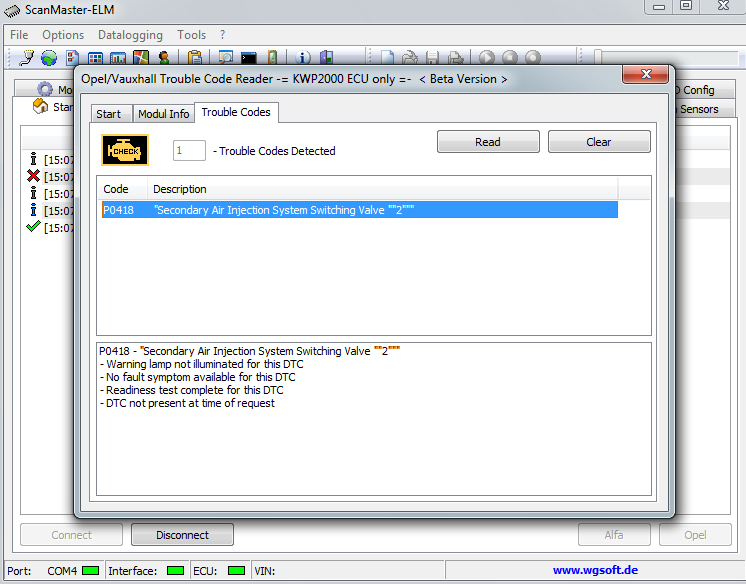Screen dimensions: 746x584
Task: Open the File menu
Action: click(19, 35)
